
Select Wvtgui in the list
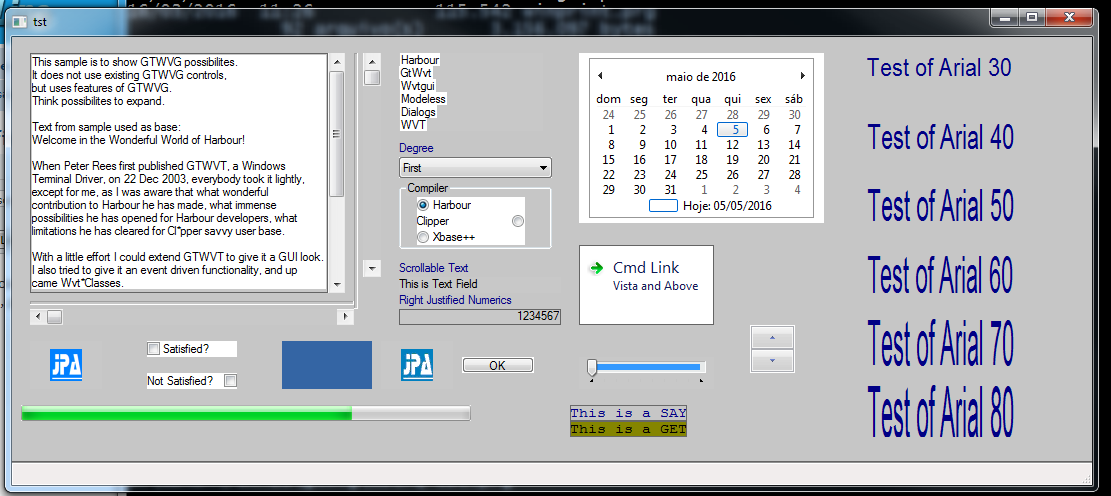[x=420, y=86]
